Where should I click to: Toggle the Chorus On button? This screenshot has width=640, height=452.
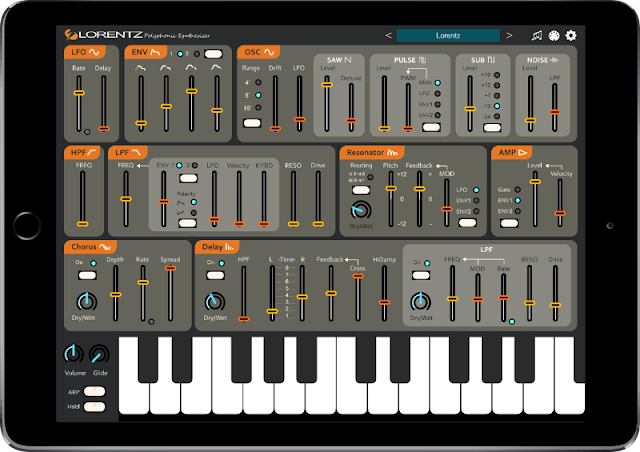pyautogui.click(x=87, y=275)
